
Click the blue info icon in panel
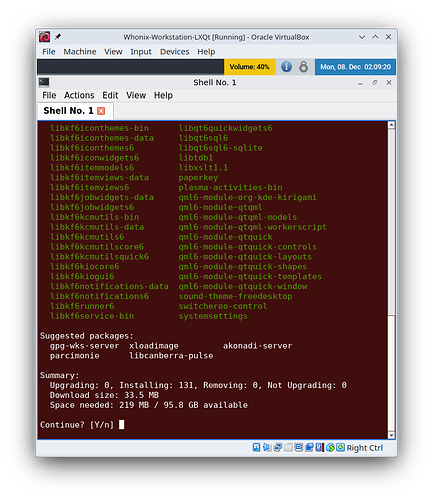click(286, 67)
